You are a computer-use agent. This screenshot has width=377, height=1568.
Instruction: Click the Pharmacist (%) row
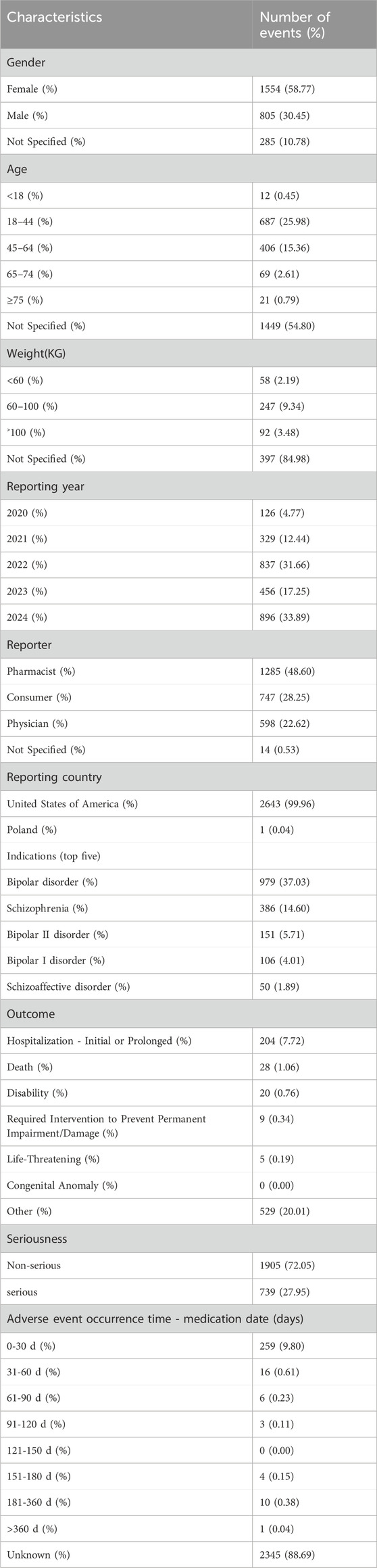pyautogui.click(x=188, y=671)
